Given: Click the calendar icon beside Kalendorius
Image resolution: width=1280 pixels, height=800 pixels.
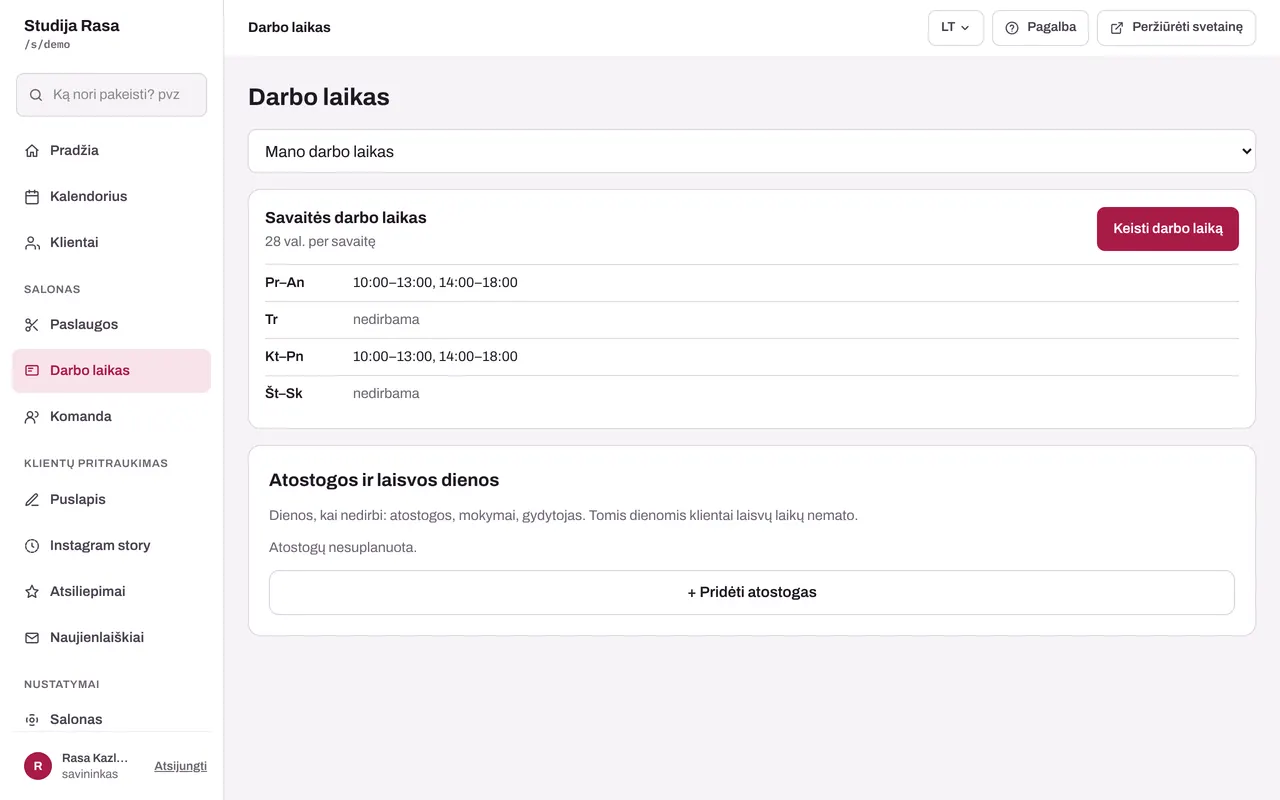Looking at the screenshot, I should coord(32,197).
